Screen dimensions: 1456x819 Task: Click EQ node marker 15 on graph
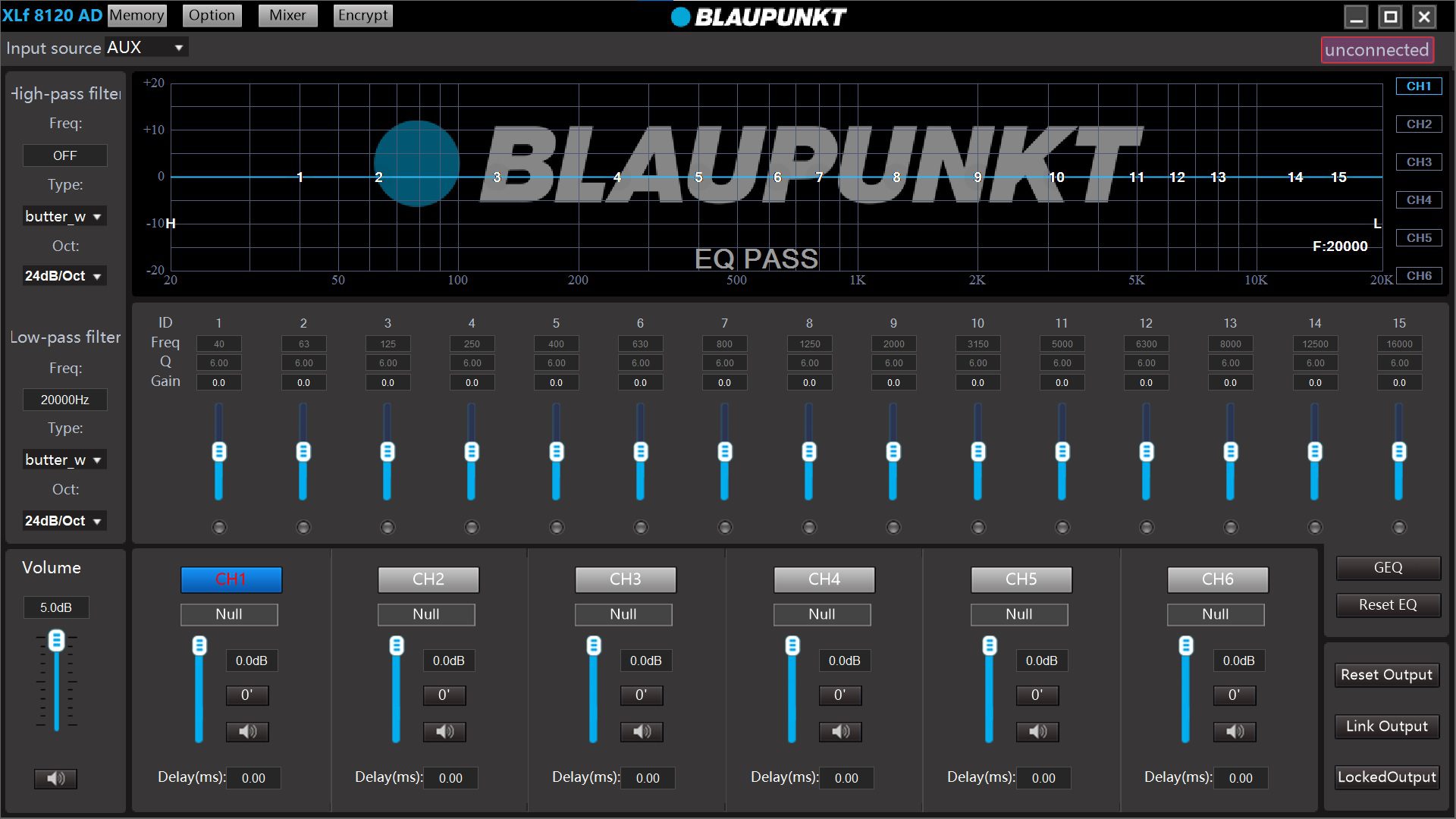click(1338, 177)
